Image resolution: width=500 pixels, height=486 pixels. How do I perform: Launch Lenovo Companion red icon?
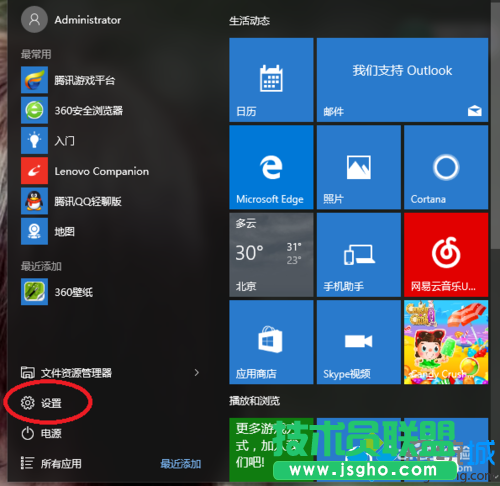(x=34, y=171)
